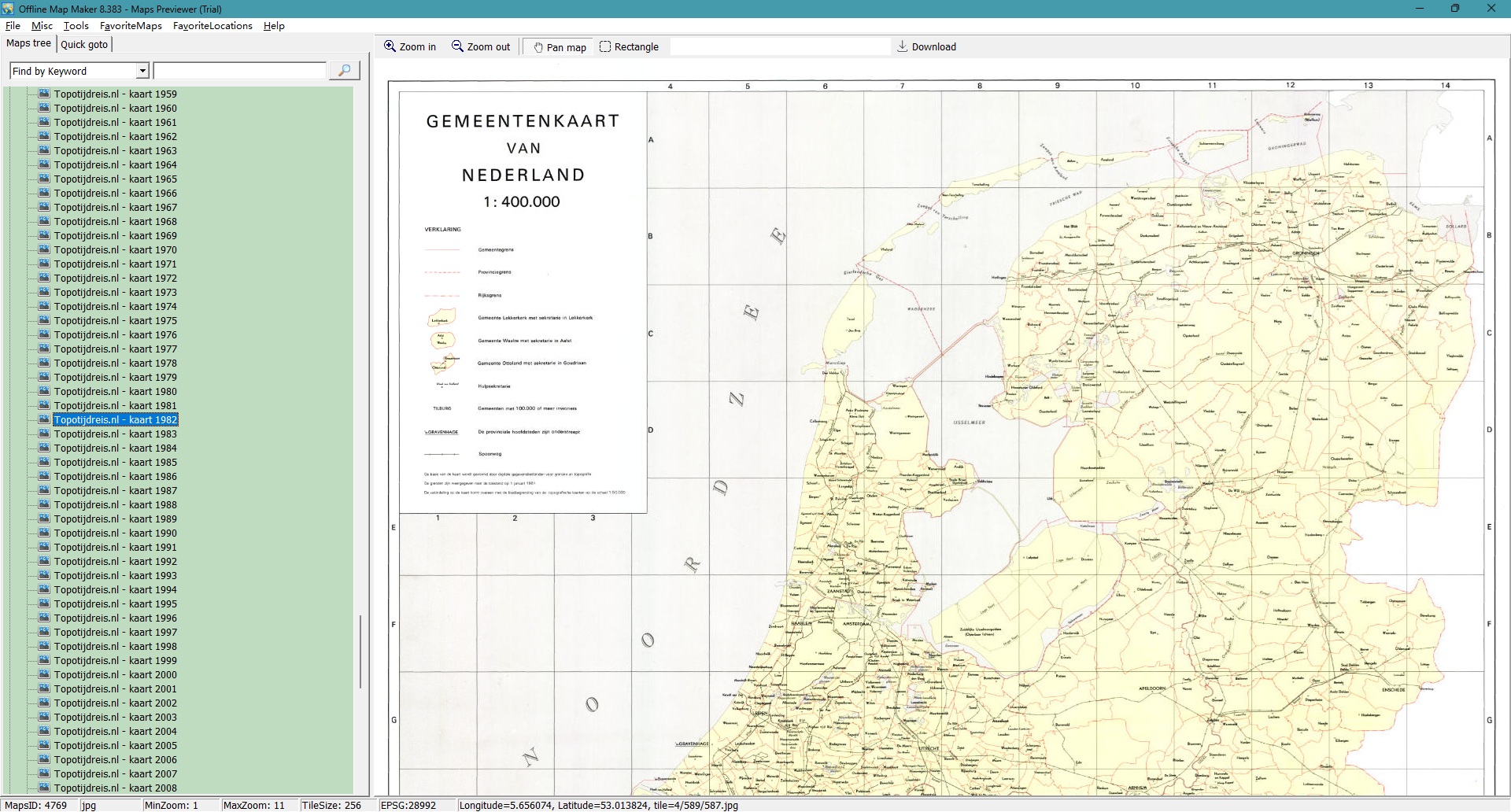
Task: Select the Rectangle selection tool
Action: 605,46
